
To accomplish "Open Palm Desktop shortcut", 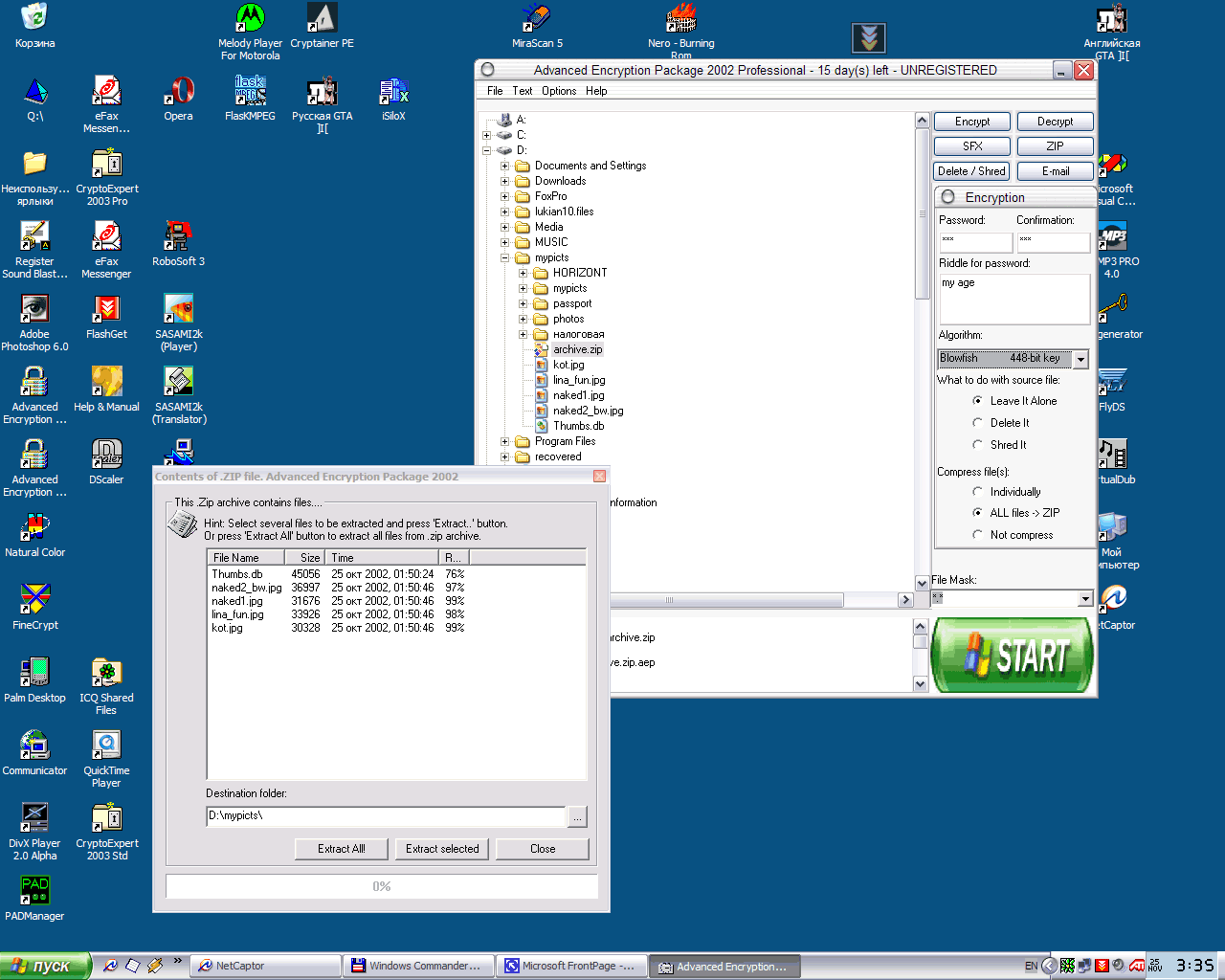I will click(34, 680).
